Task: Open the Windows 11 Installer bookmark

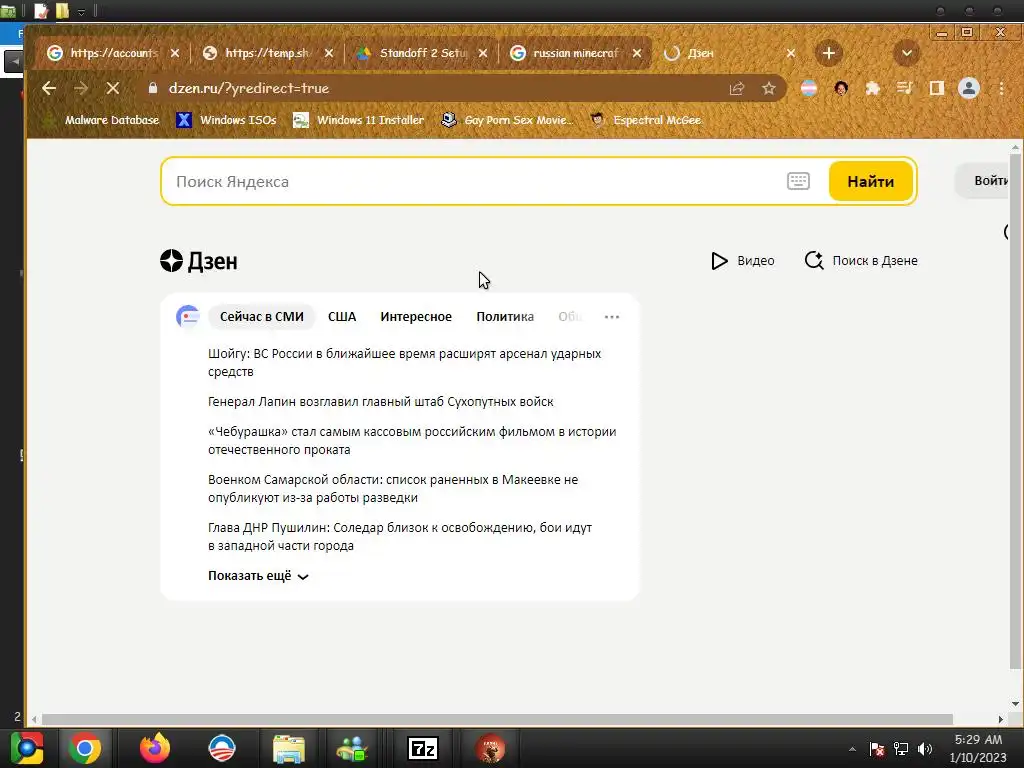Action: click(x=359, y=120)
